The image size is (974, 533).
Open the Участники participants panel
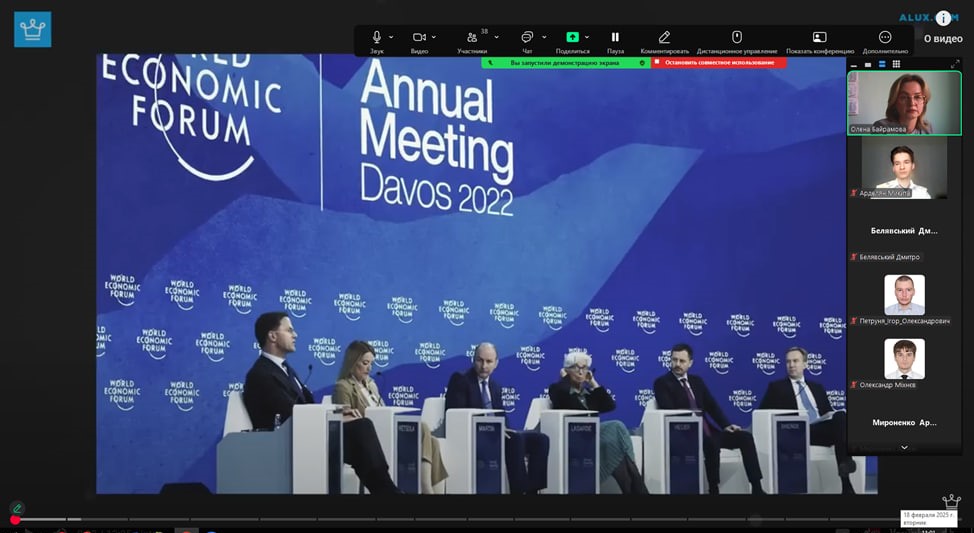point(472,37)
